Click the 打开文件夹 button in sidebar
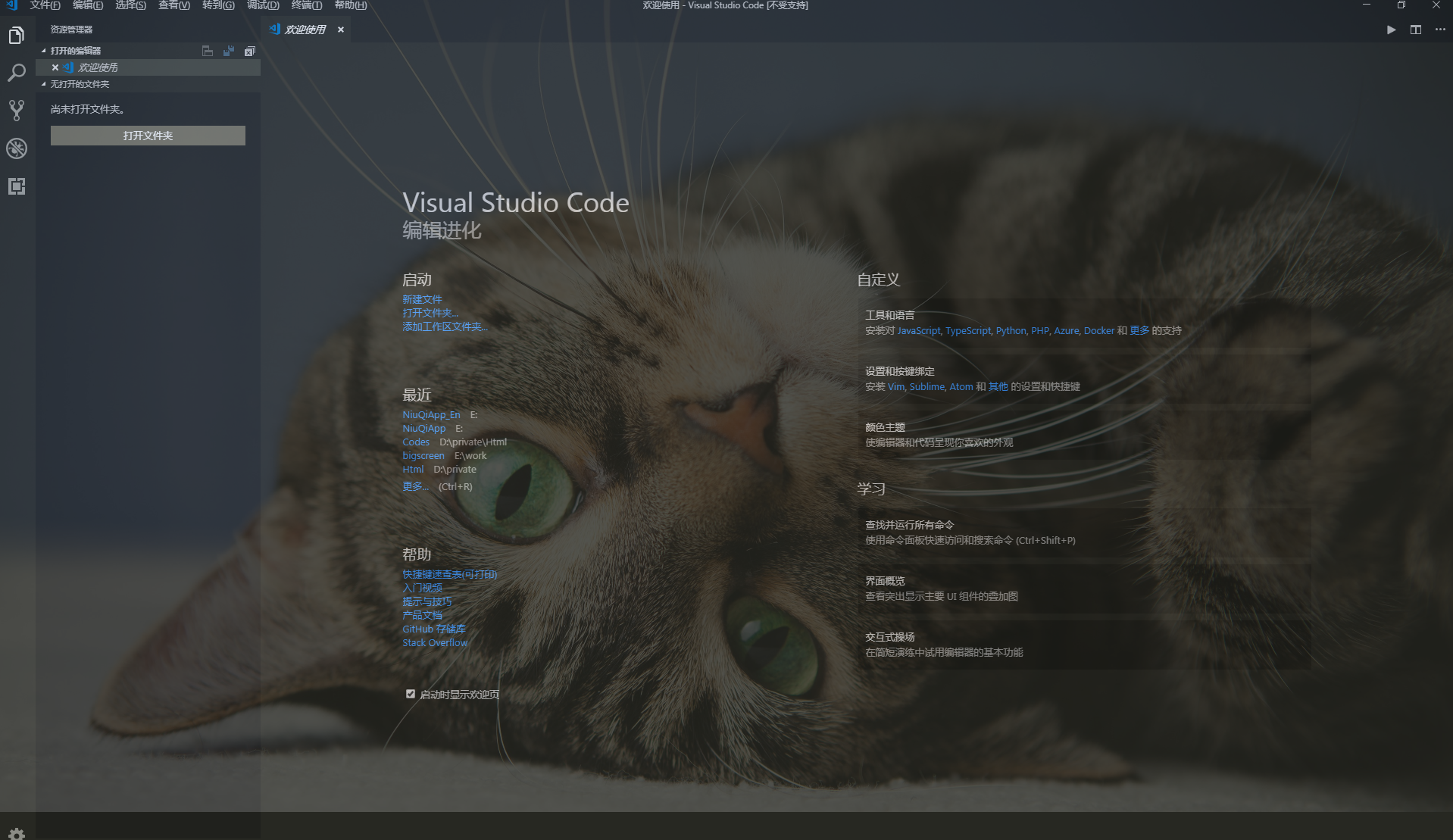This screenshot has width=1453, height=840. [148, 136]
